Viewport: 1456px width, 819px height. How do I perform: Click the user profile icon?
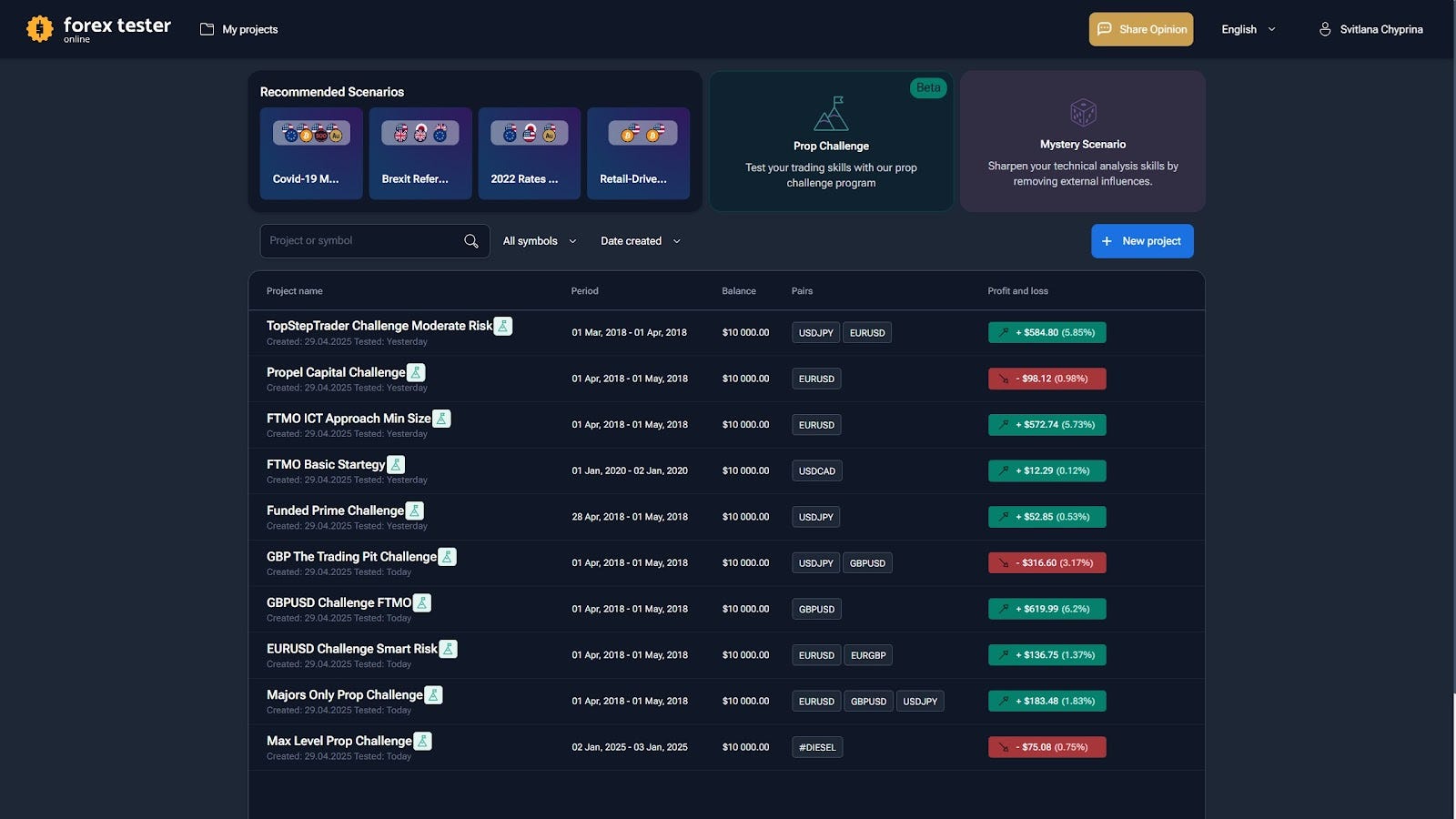[x=1325, y=29]
